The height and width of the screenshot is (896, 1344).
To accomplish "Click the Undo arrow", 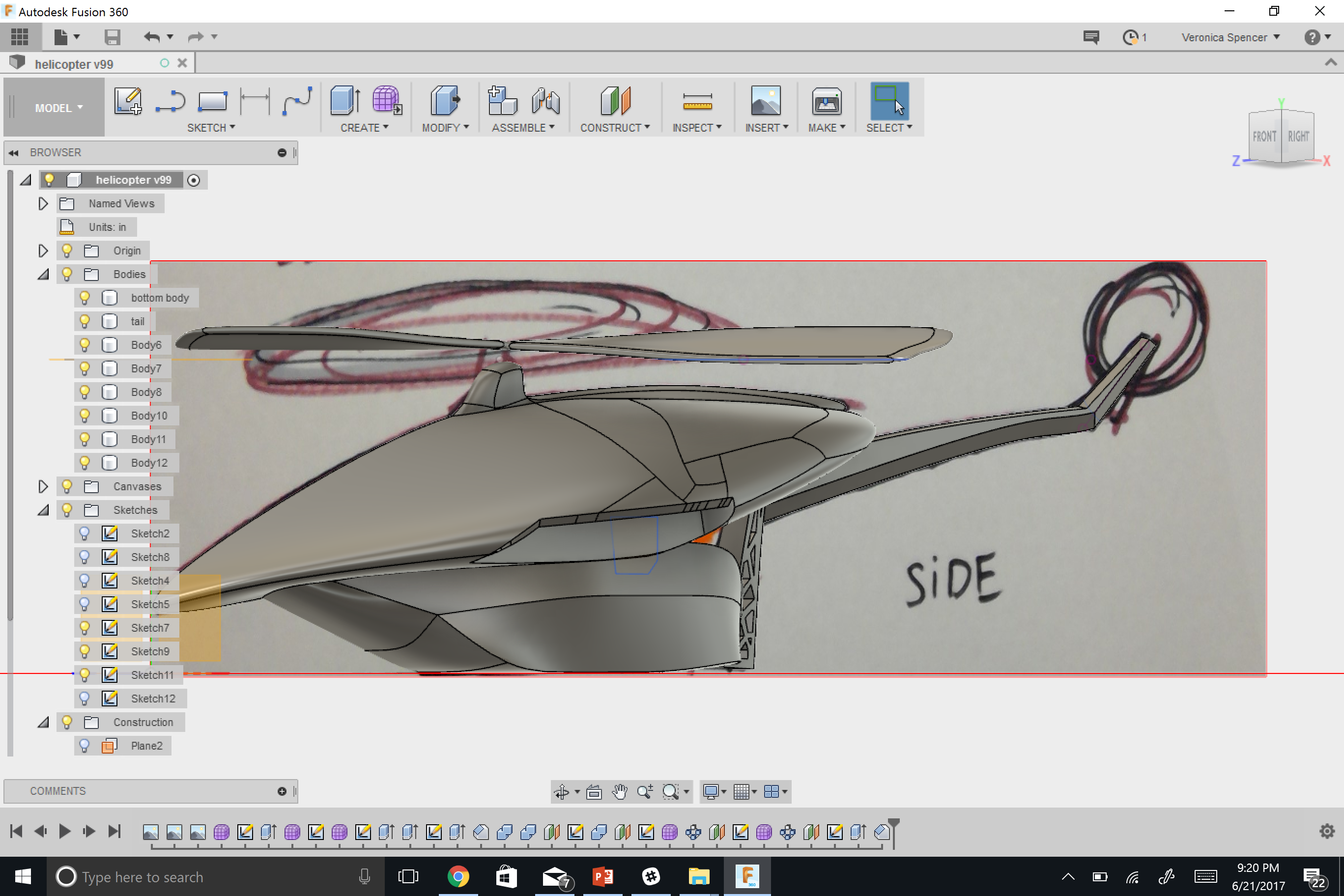I will click(151, 37).
